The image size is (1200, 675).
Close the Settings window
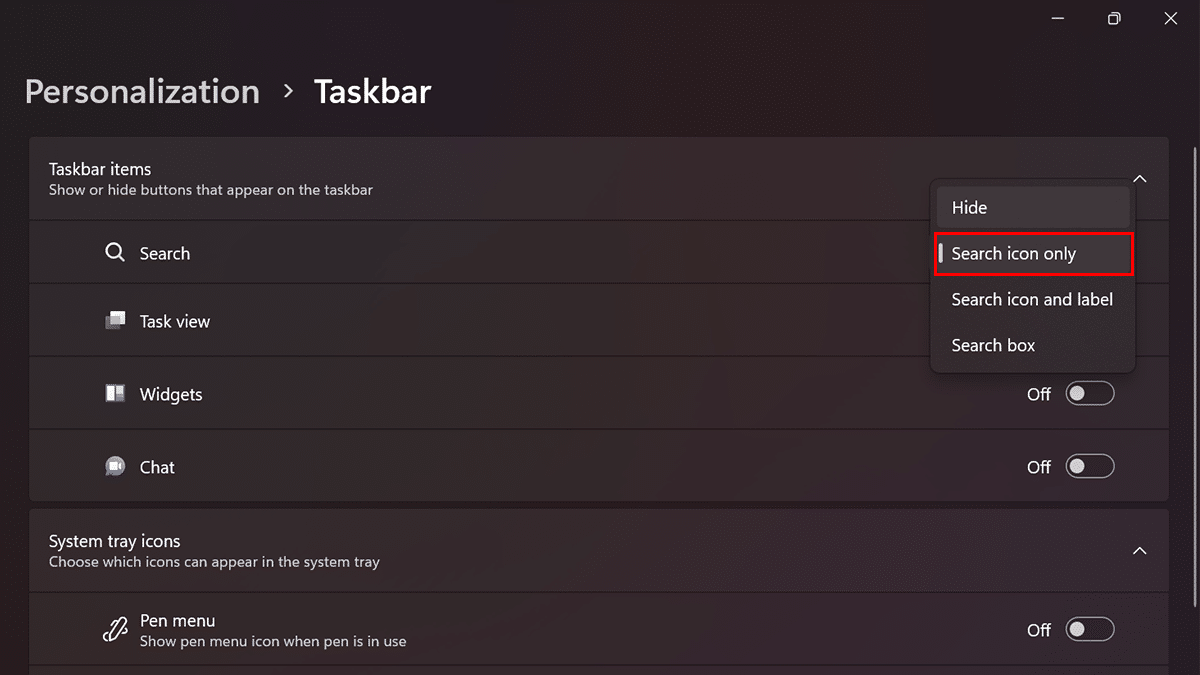pos(1170,19)
